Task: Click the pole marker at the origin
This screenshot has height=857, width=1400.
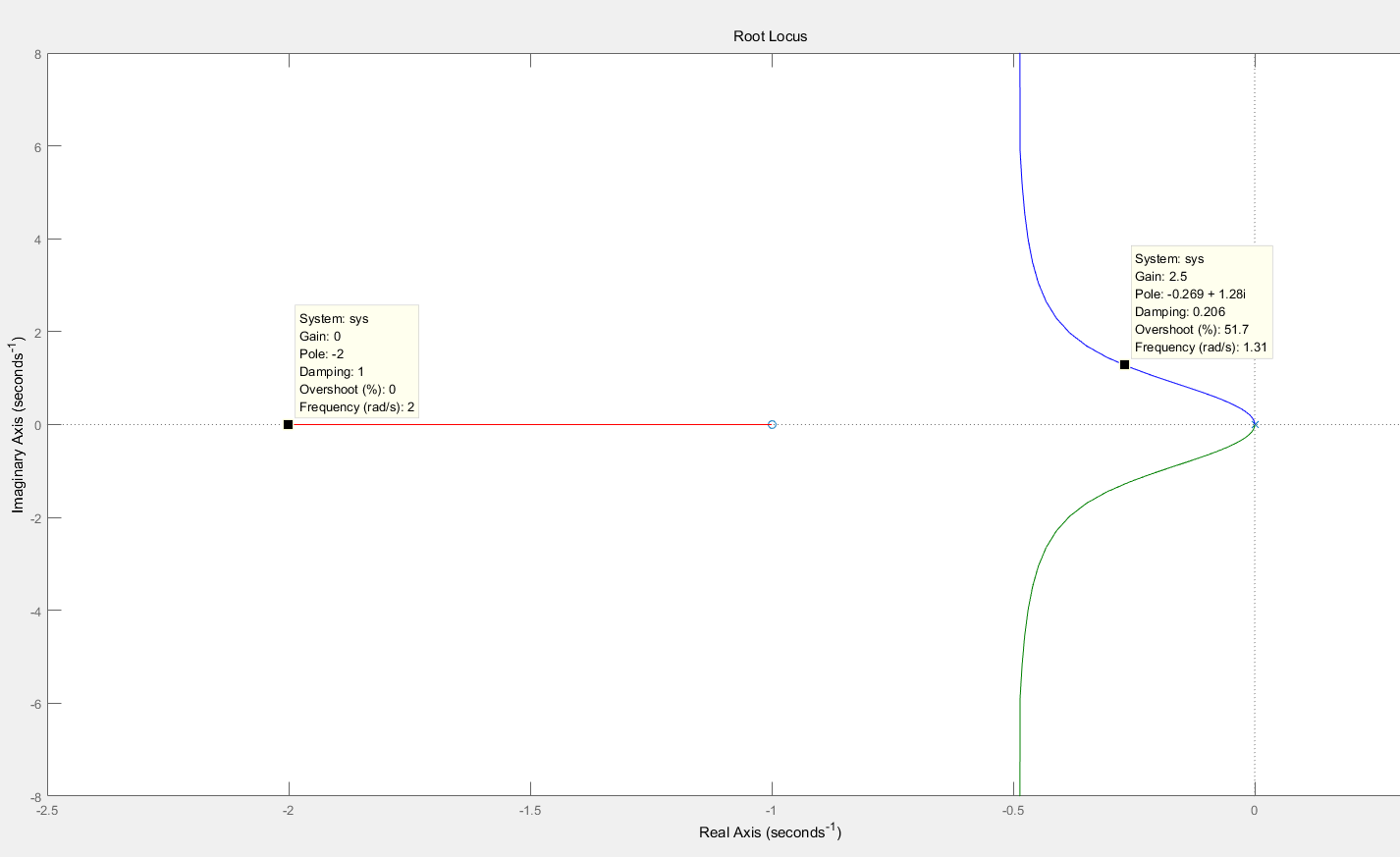Action: pos(1255,424)
